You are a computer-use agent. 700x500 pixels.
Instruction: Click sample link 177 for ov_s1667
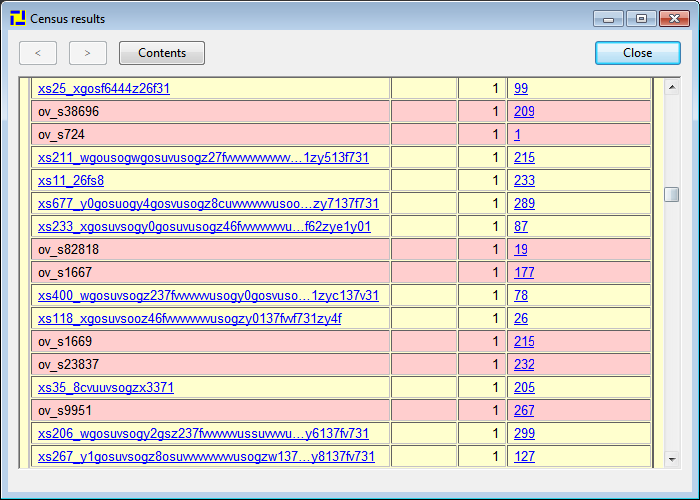(x=524, y=272)
